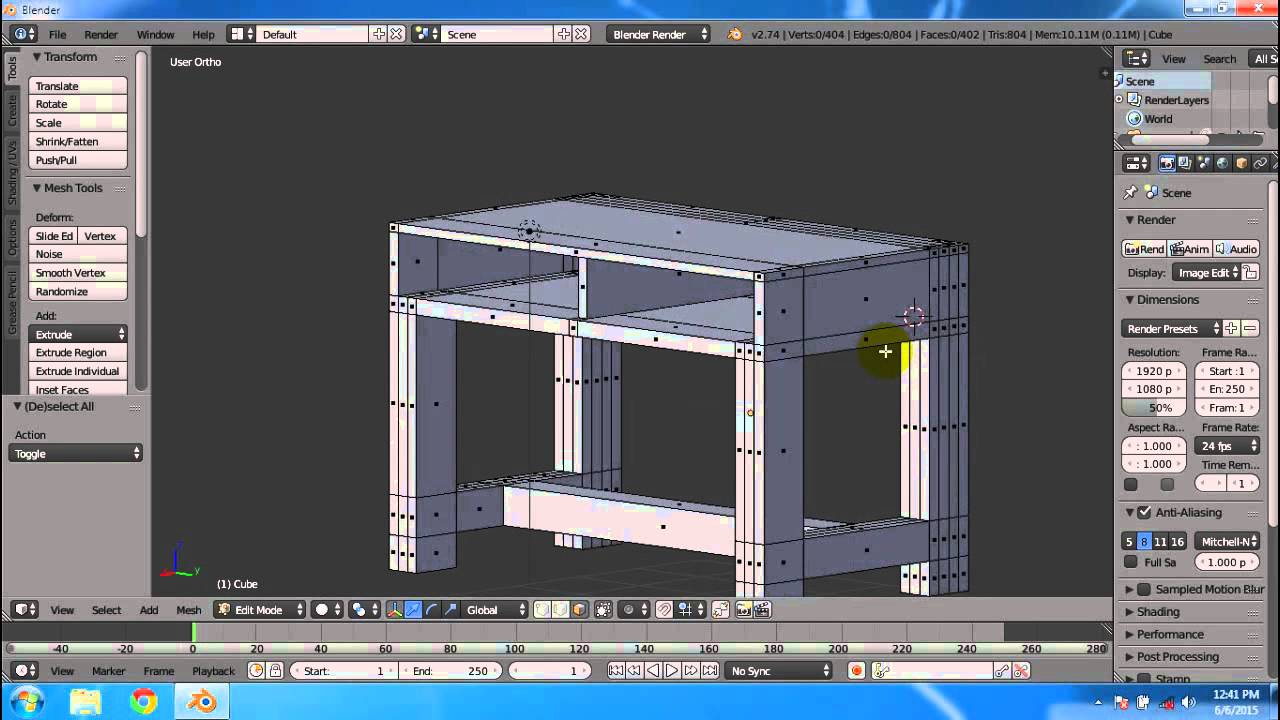Add a new render preset

click(x=1231, y=329)
